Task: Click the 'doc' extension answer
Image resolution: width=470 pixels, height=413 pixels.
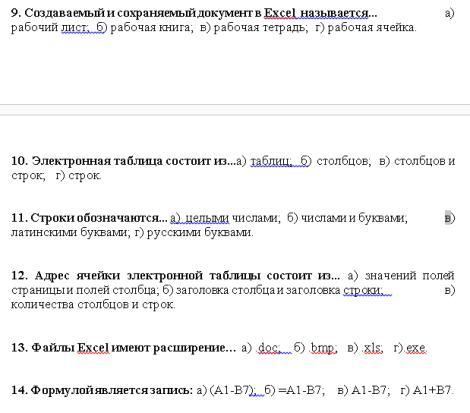Action: pos(268,348)
